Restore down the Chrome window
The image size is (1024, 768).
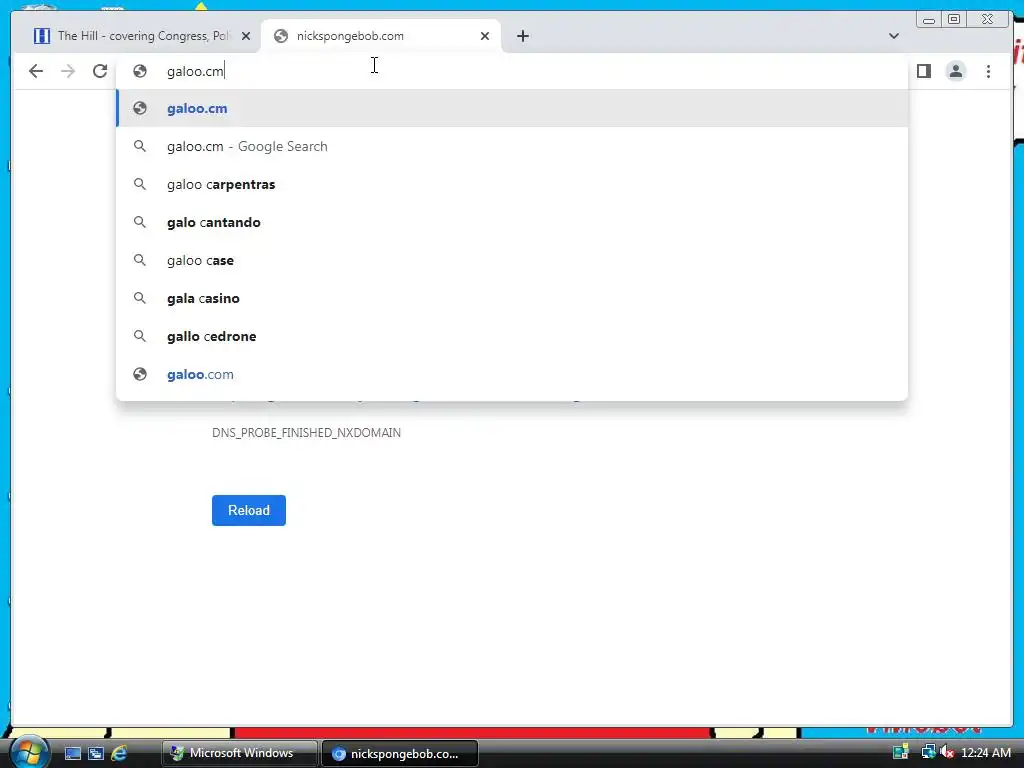954,19
